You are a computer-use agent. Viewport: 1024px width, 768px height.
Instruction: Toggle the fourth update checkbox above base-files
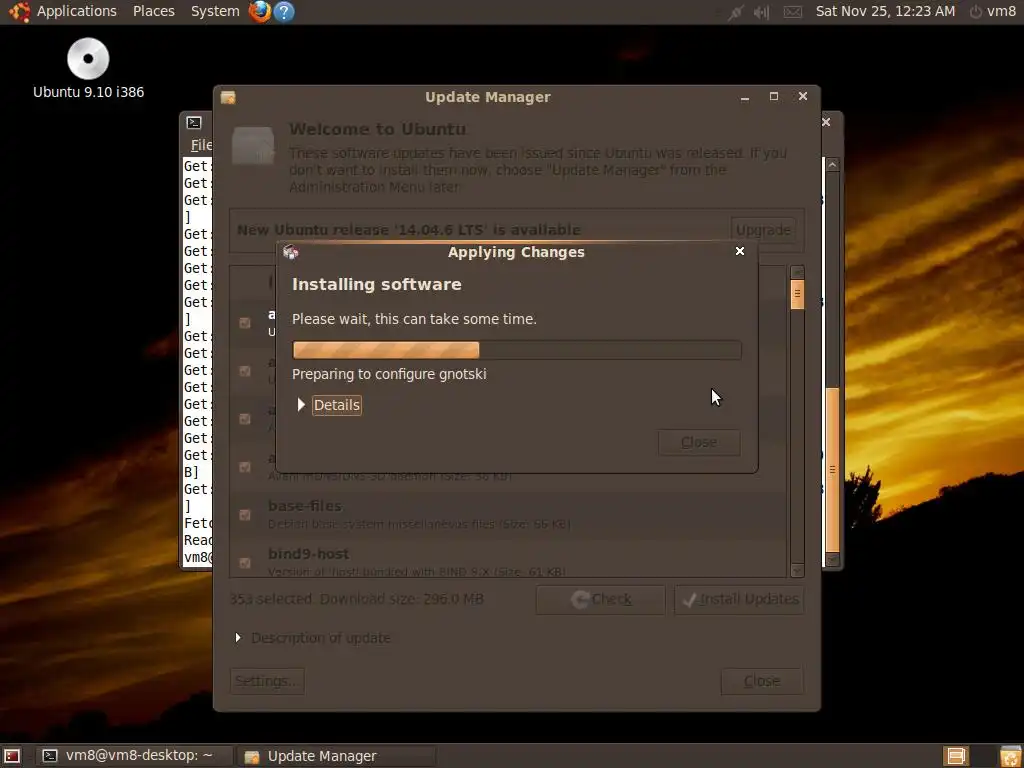click(245, 467)
